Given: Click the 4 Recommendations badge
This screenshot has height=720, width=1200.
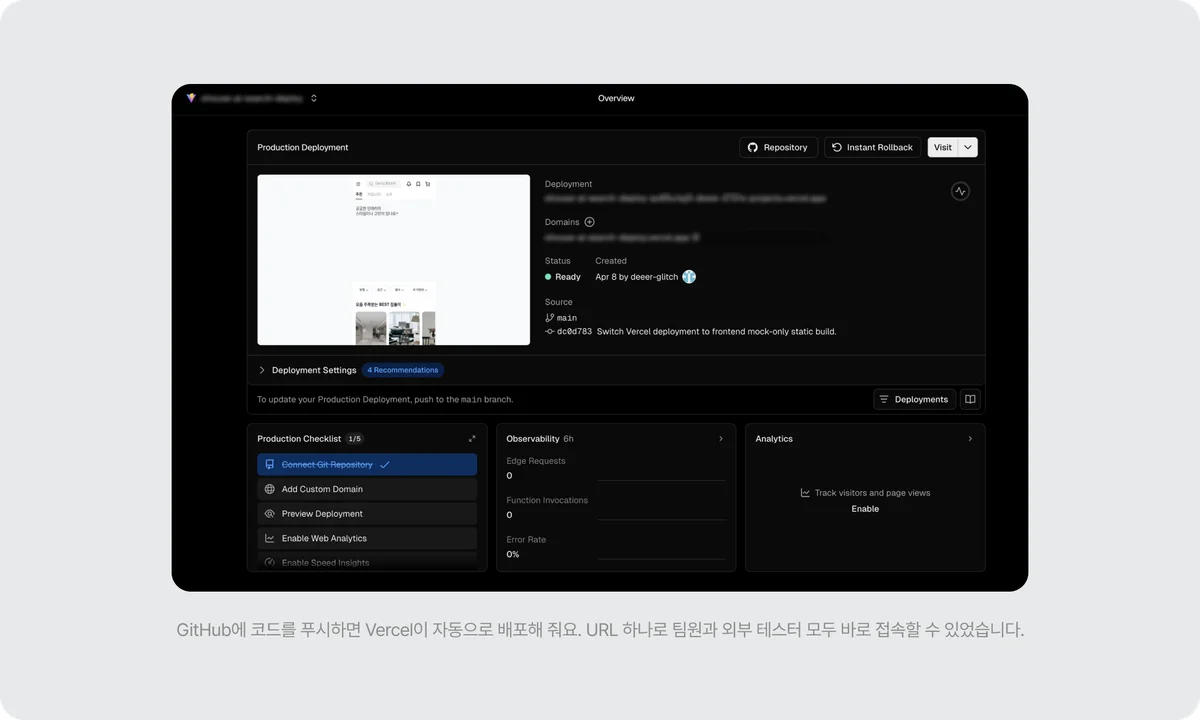Looking at the screenshot, I should [403, 370].
